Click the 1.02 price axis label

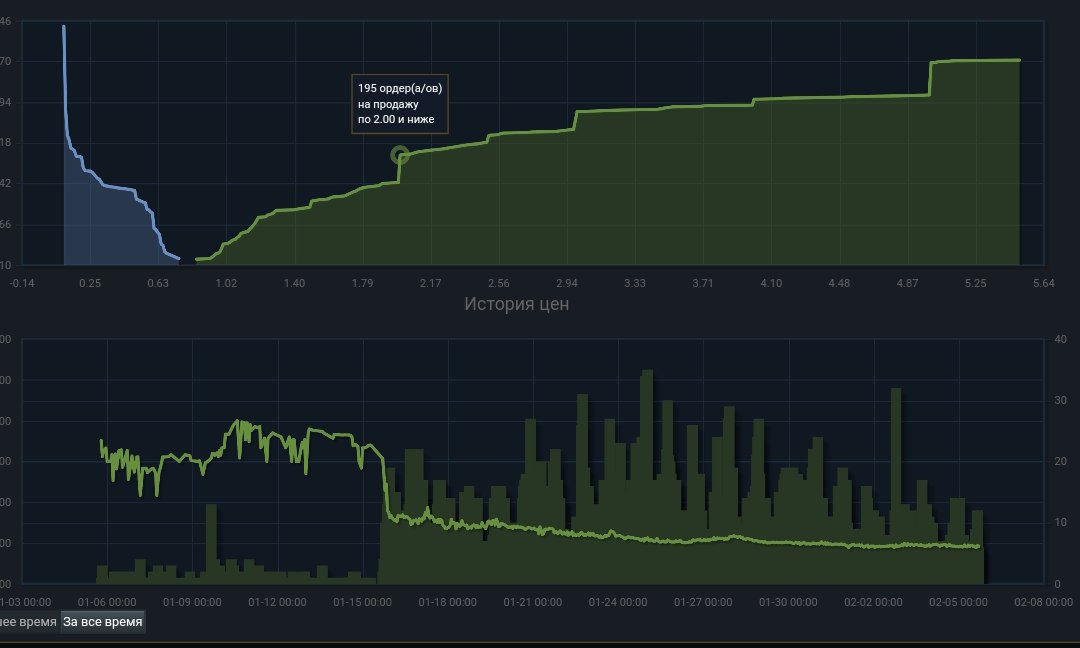[226, 283]
